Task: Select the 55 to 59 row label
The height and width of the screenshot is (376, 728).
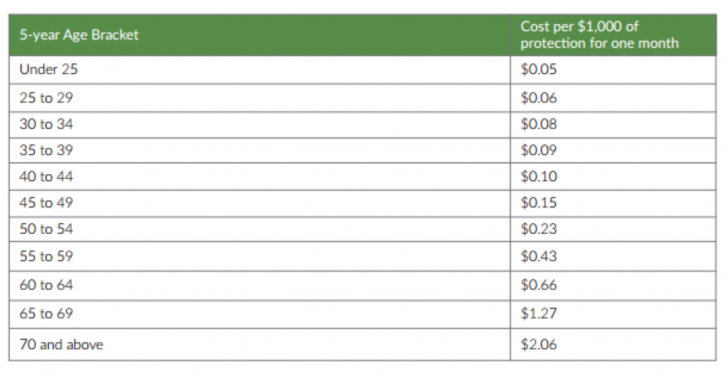Action: click(x=46, y=256)
